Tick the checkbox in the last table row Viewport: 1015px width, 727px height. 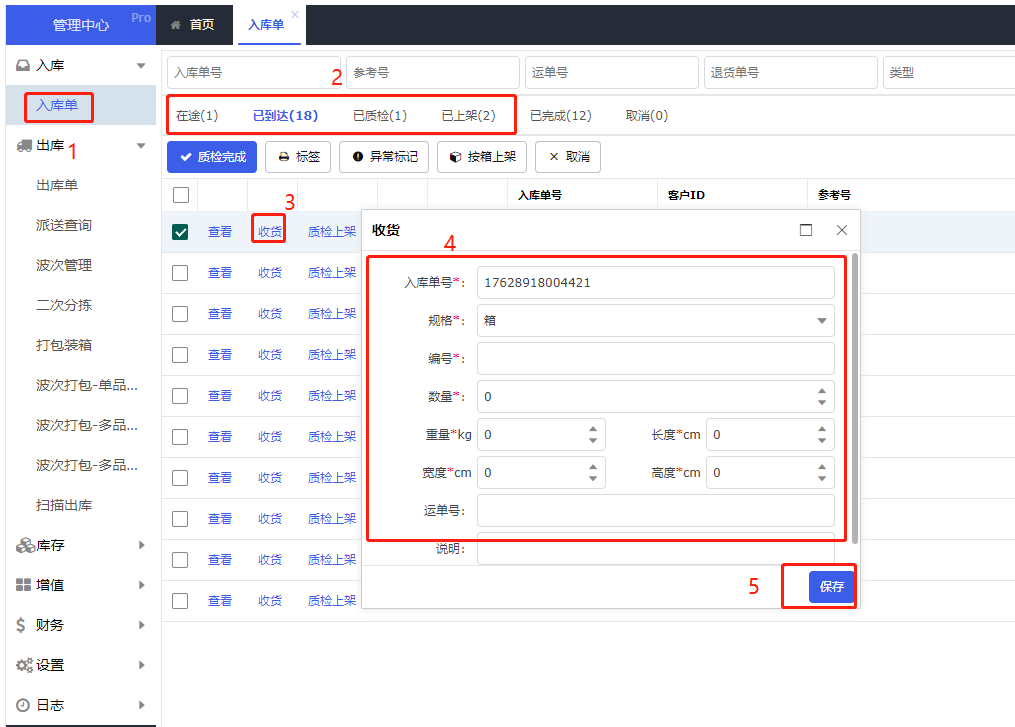(180, 601)
